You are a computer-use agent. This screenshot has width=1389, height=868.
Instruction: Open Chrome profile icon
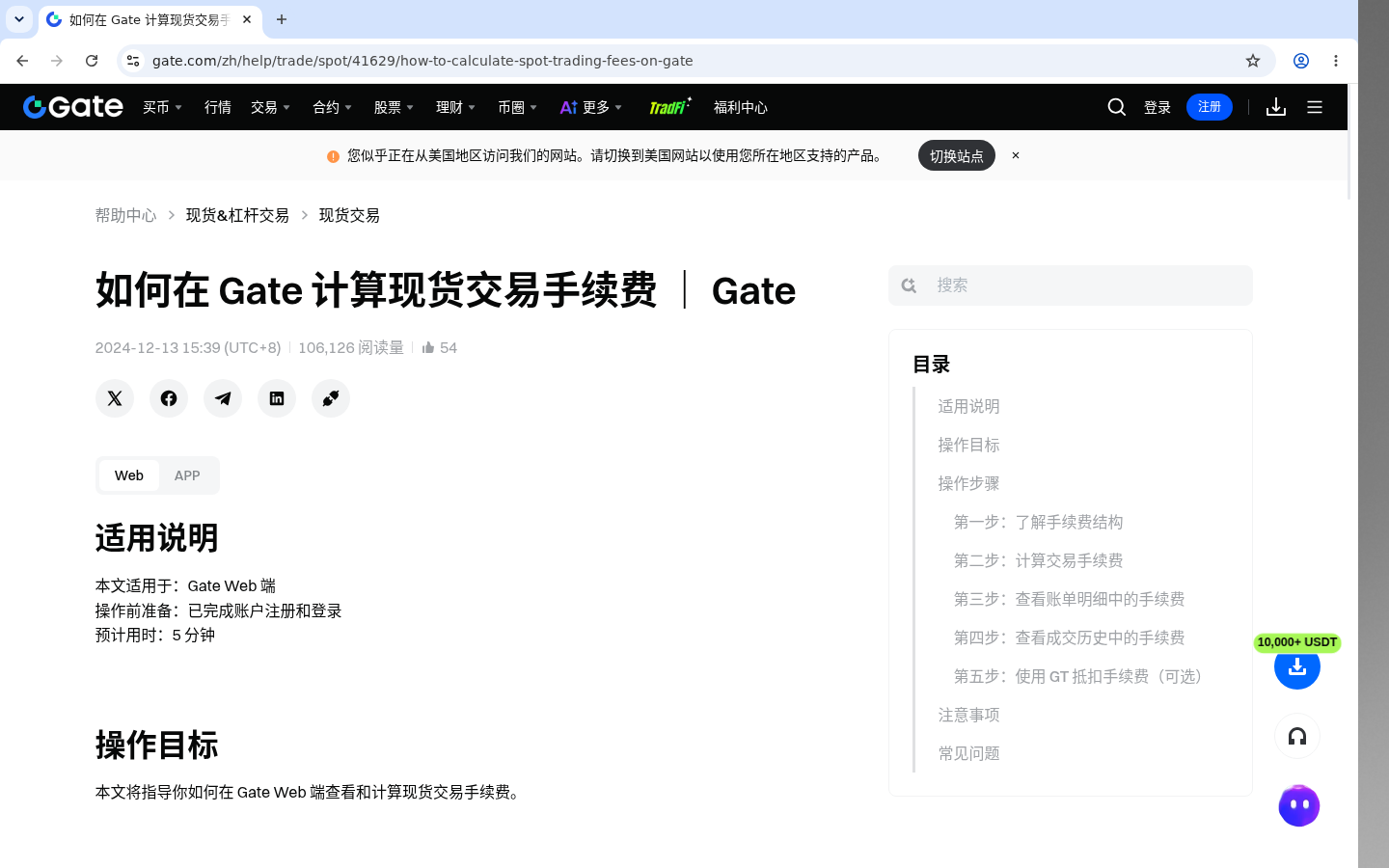click(1301, 61)
